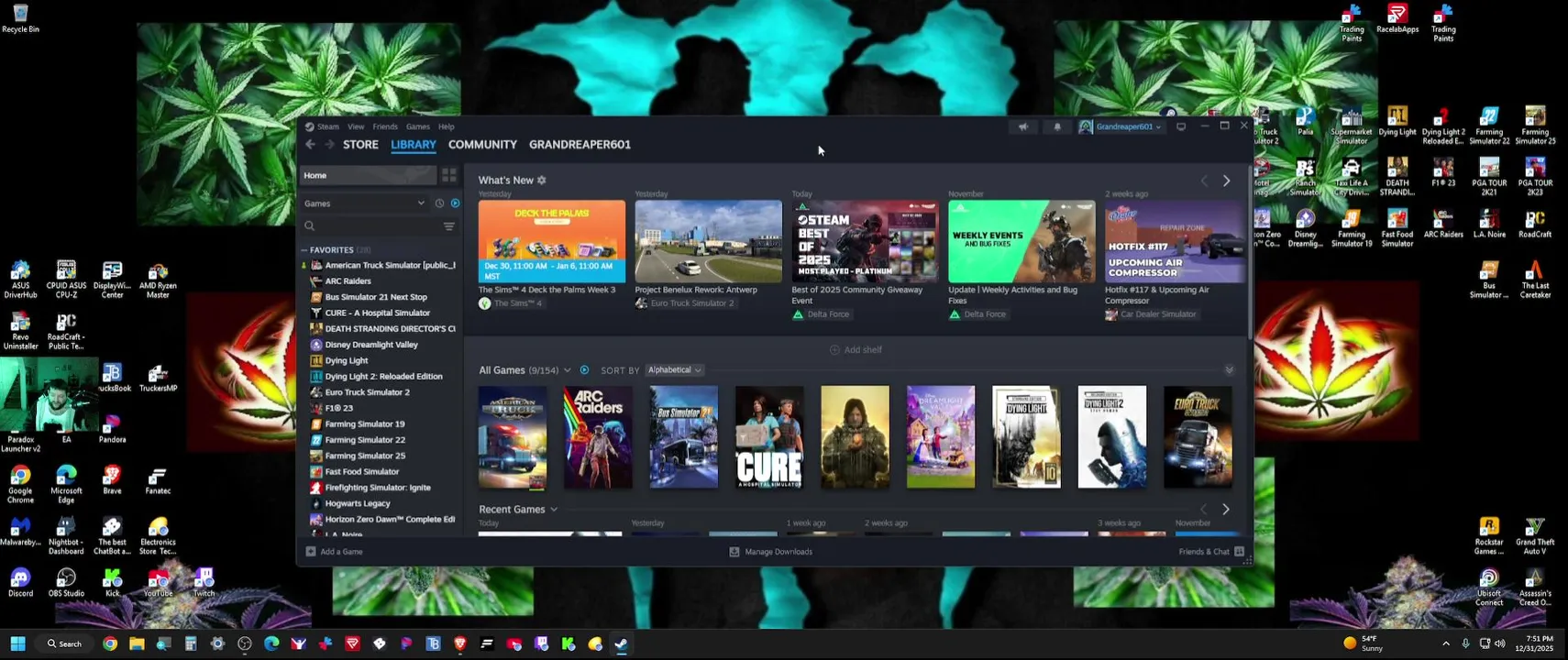Open the Steam menu
The height and width of the screenshot is (660, 1568).
click(x=327, y=127)
